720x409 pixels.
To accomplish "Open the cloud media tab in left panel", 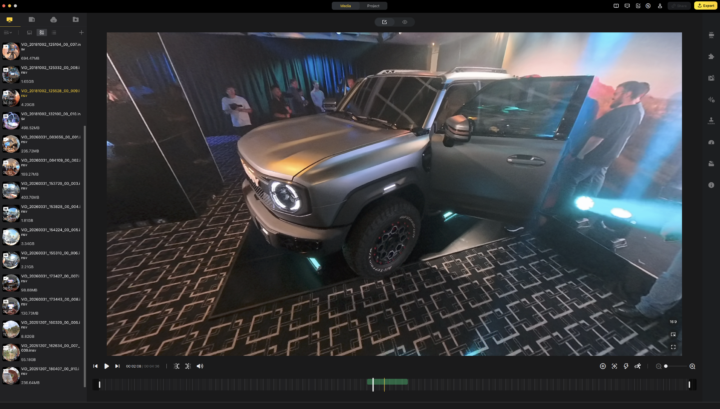I will point(54,20).
